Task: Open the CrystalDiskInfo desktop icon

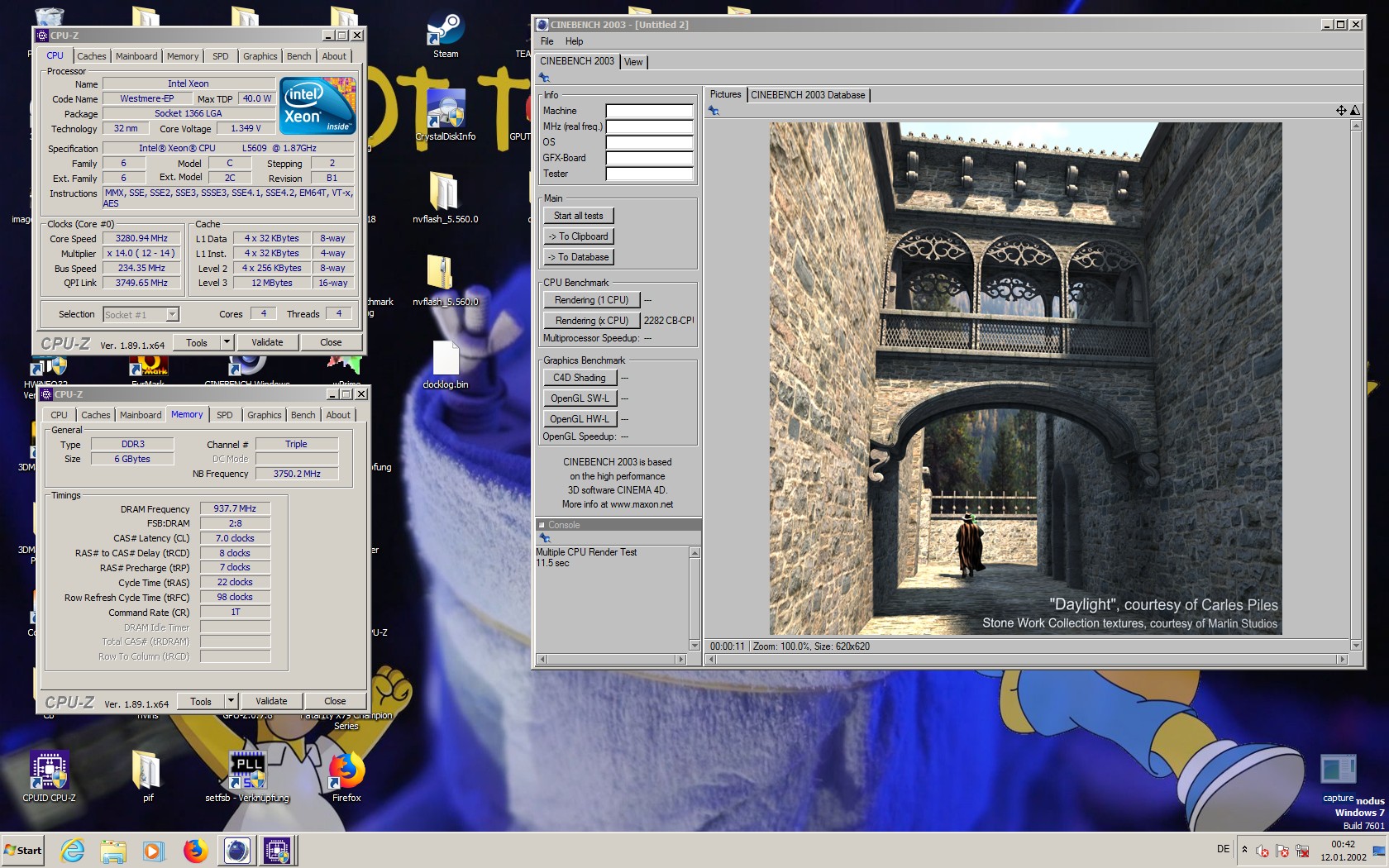Action: [x=446, y=116]
